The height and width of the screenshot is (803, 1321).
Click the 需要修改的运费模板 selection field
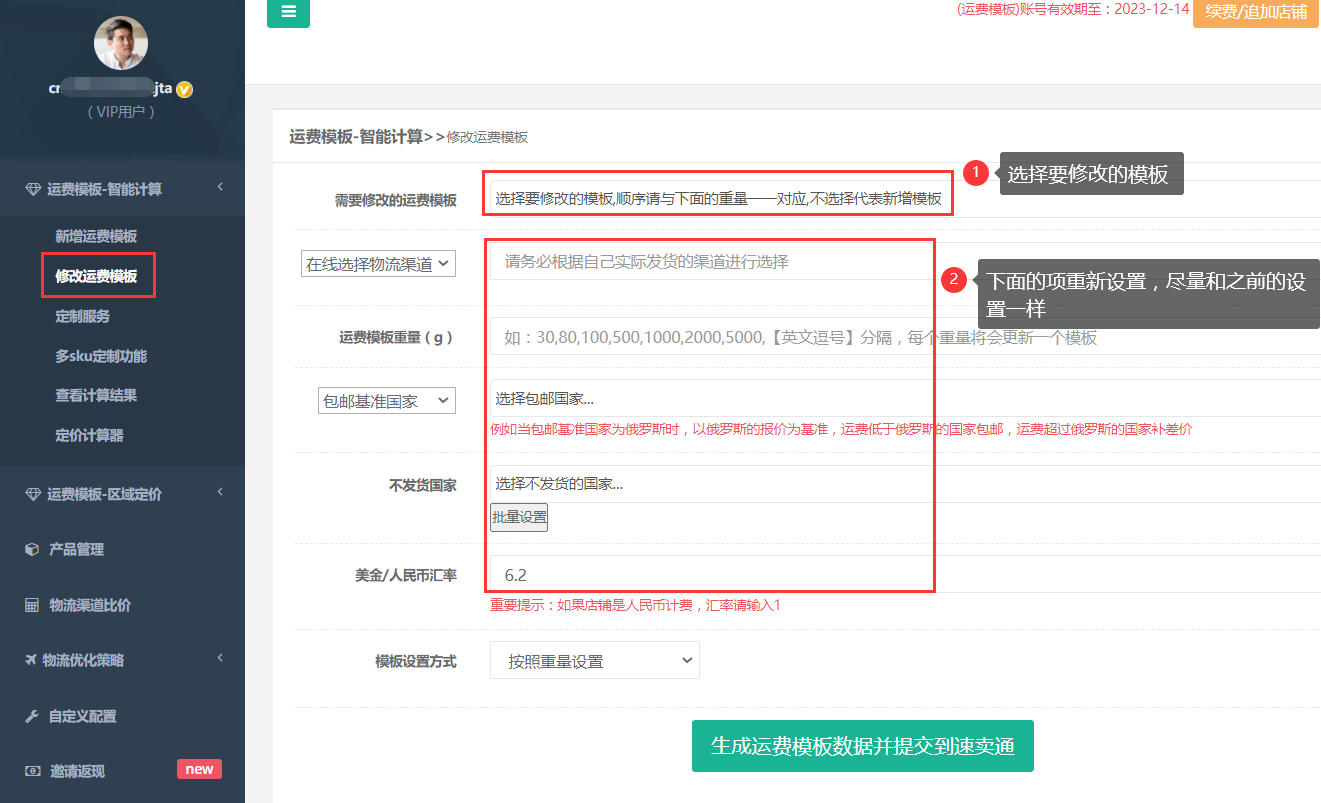click(x=905, y=198)
